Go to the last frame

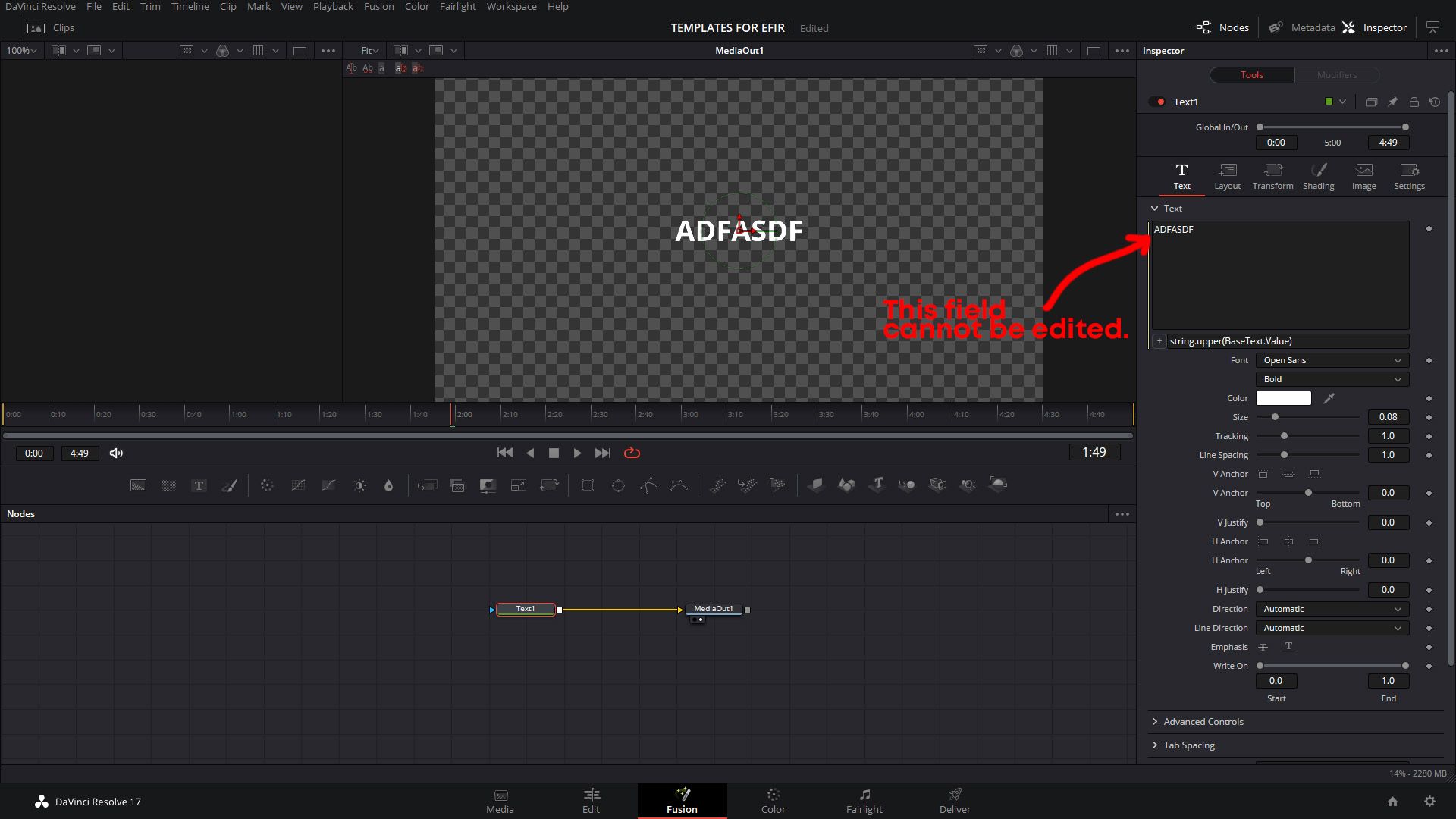603,453
